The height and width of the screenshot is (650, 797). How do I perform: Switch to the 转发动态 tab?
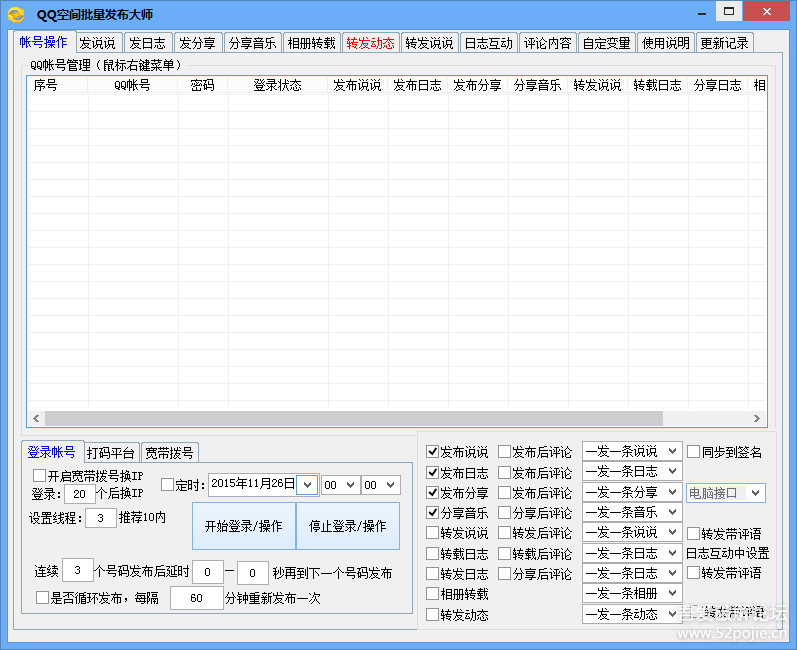coord(370,43)
